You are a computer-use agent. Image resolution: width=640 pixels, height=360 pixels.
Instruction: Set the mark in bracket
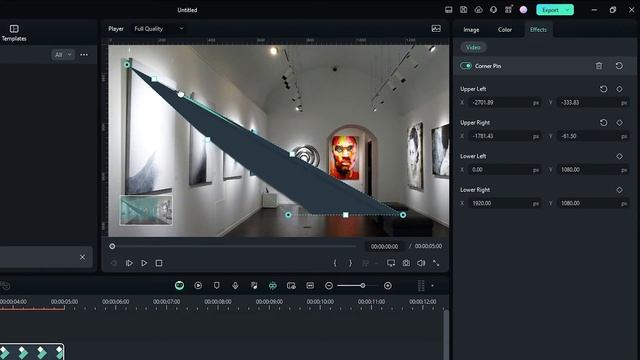pyautogui.click(x=335, y=263)
